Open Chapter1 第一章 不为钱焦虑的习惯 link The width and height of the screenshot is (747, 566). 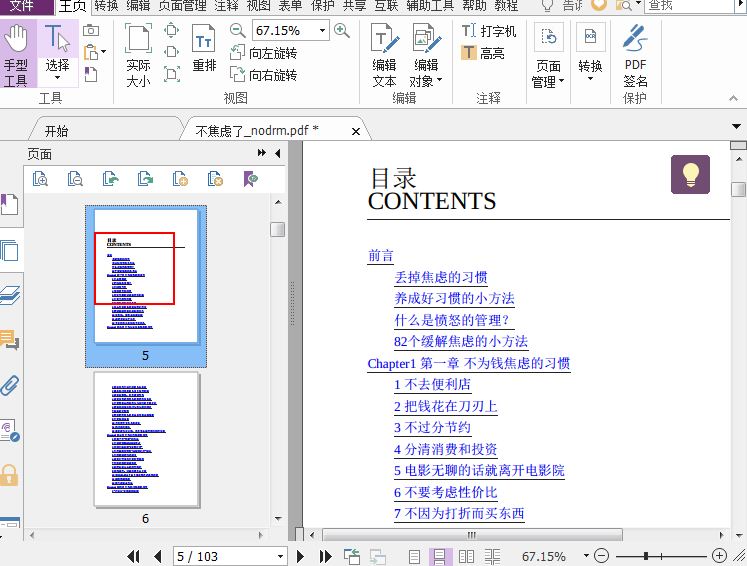pyautogui.click(x=469, y=364)
